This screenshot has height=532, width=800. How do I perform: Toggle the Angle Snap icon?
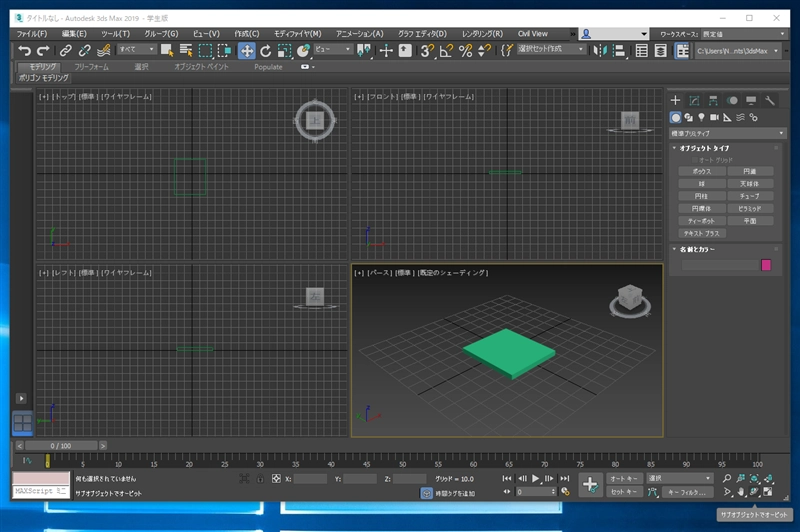point(446,50)
